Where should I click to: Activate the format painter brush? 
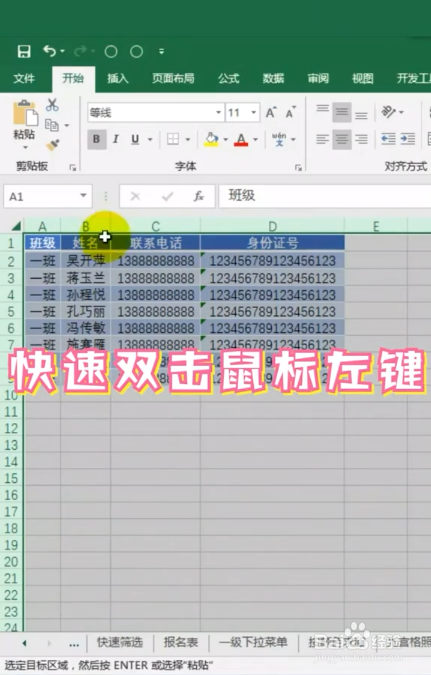pyautogui.click(x=53, y=145)
